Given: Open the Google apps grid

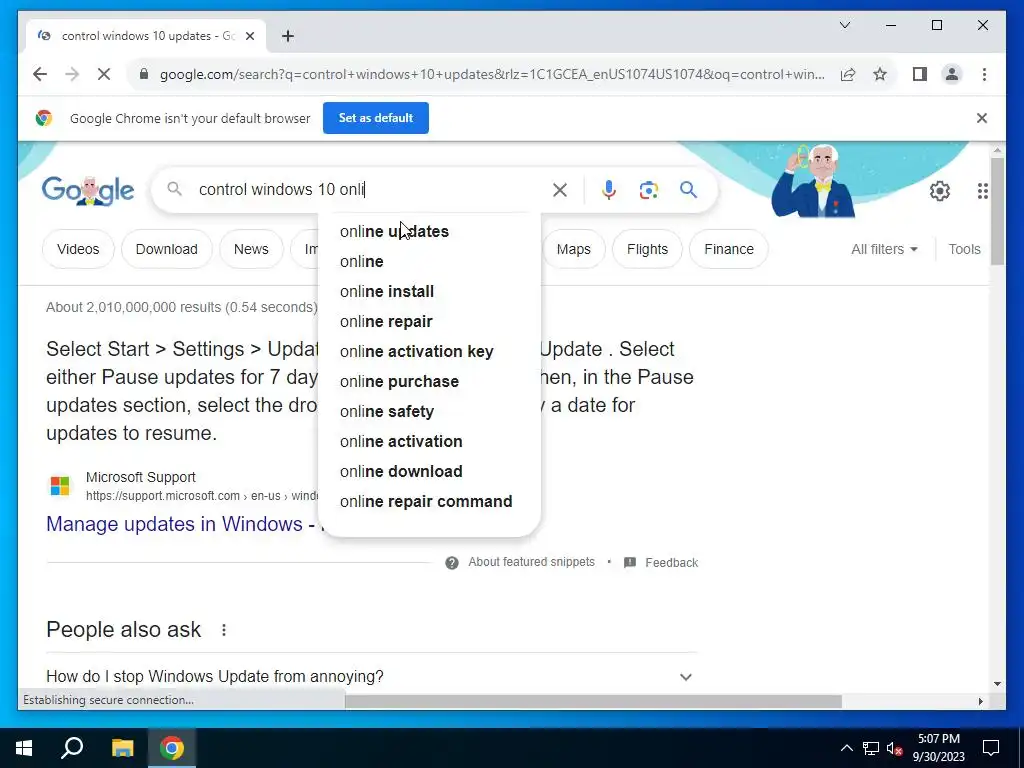Looking at the screenshot, I should pos(982,191).
